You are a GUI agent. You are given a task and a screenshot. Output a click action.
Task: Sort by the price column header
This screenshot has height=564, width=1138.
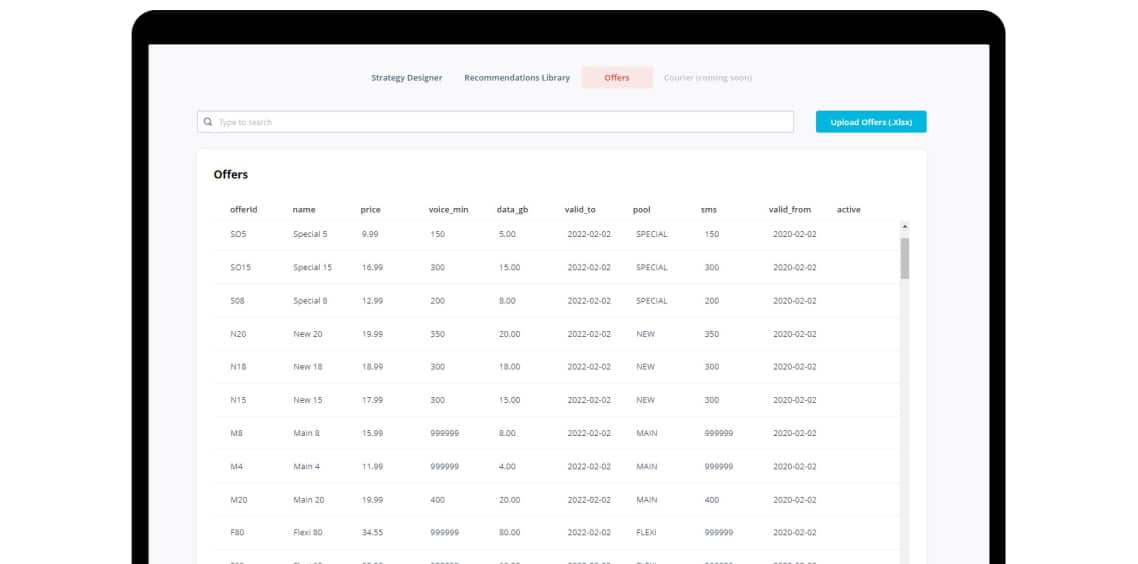tap(370, 210)
